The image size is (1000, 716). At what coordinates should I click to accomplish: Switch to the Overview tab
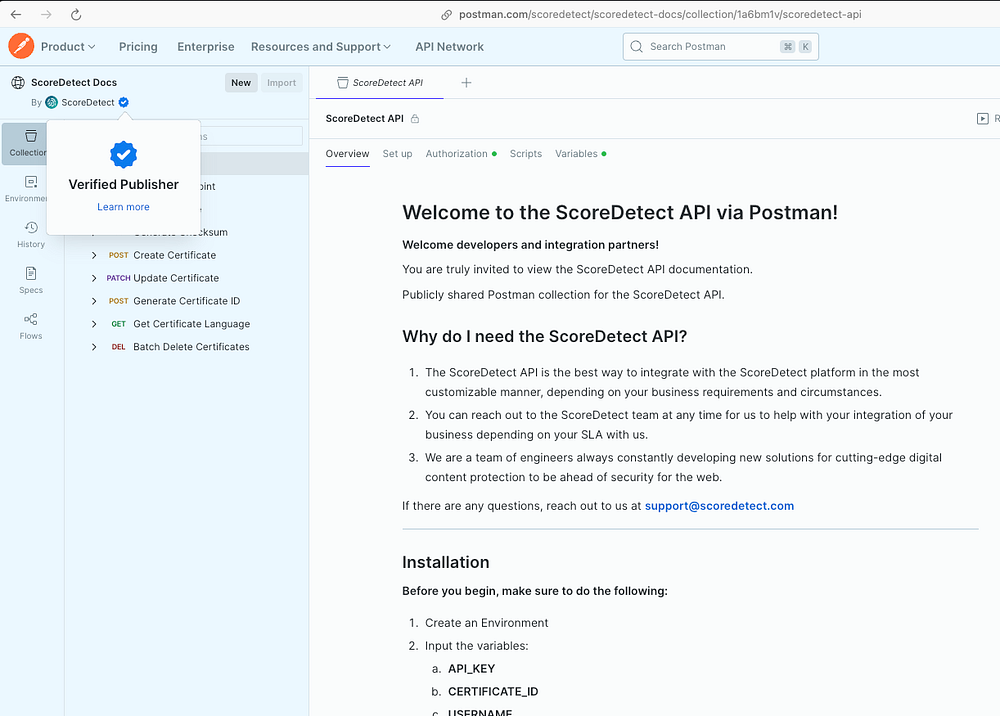click(x=347, y=154)
